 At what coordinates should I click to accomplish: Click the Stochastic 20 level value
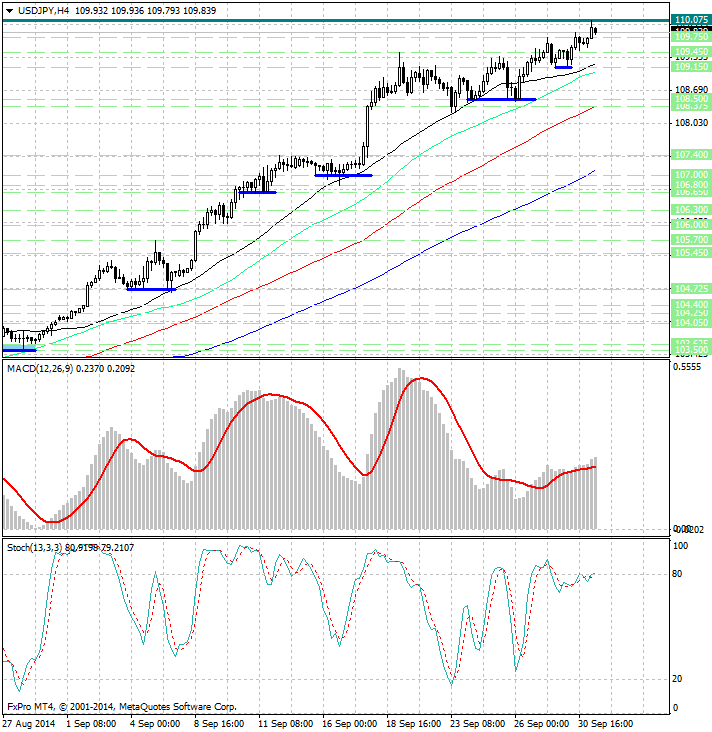(x=677, y=679)
